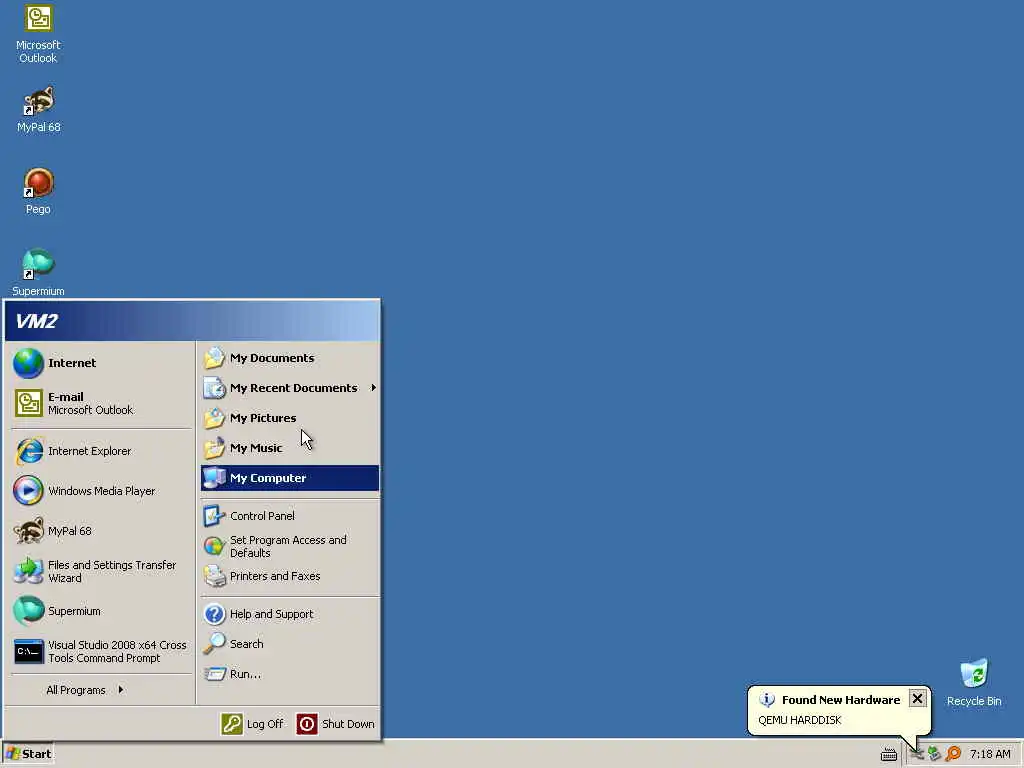
Task: Launch Supermium from the Start menu list
Action: pos(102,611)
